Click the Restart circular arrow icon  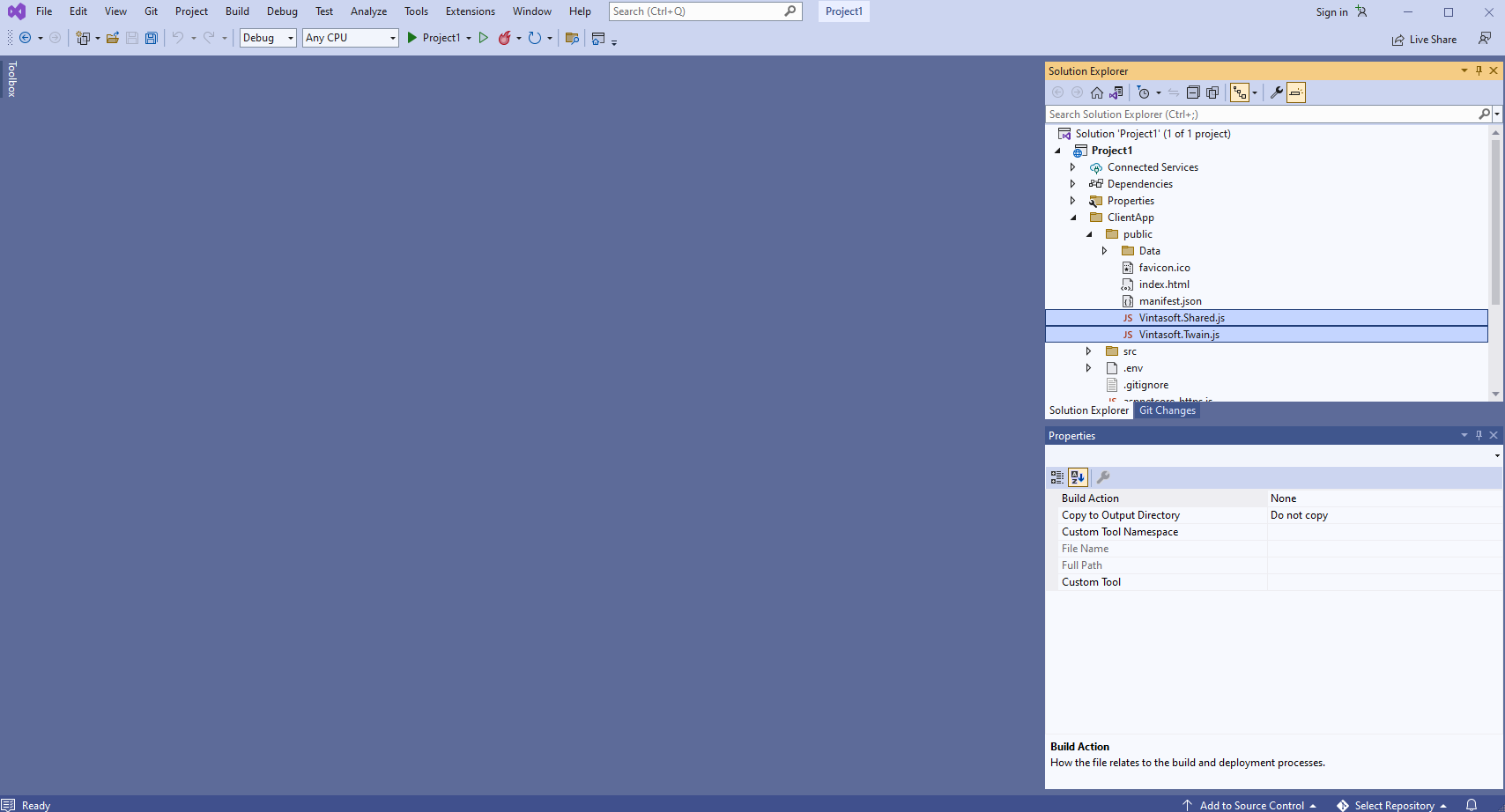click(534, 38)
